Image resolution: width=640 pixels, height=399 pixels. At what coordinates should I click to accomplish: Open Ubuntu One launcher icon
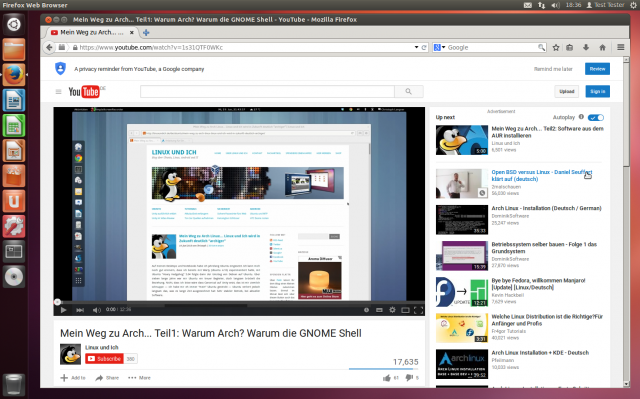pos(14,201)
